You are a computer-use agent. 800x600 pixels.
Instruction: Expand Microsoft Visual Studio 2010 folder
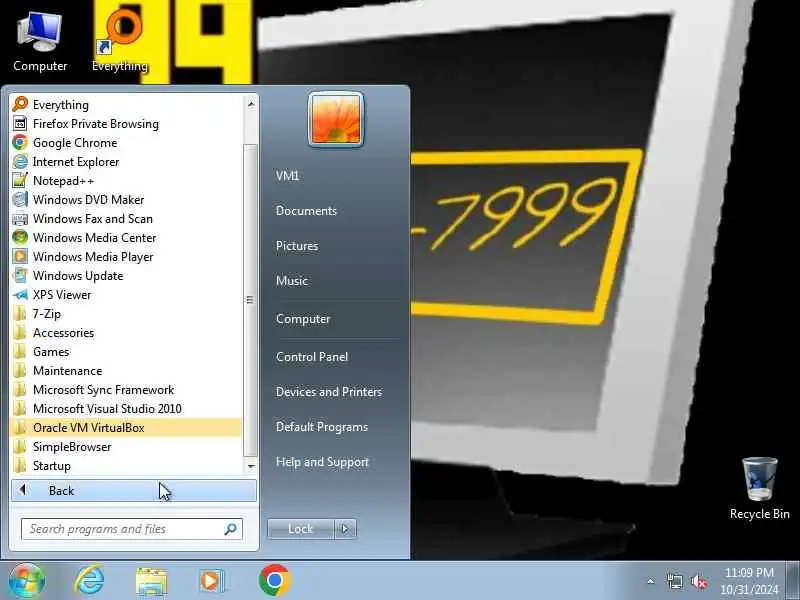click(126, 409)
